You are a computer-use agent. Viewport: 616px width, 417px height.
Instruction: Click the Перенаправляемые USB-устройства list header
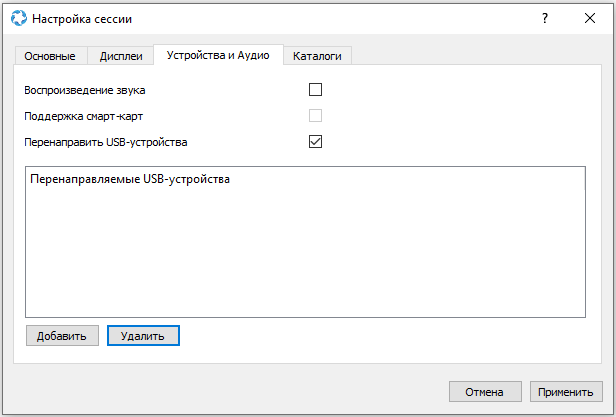[x=130, y=180]
